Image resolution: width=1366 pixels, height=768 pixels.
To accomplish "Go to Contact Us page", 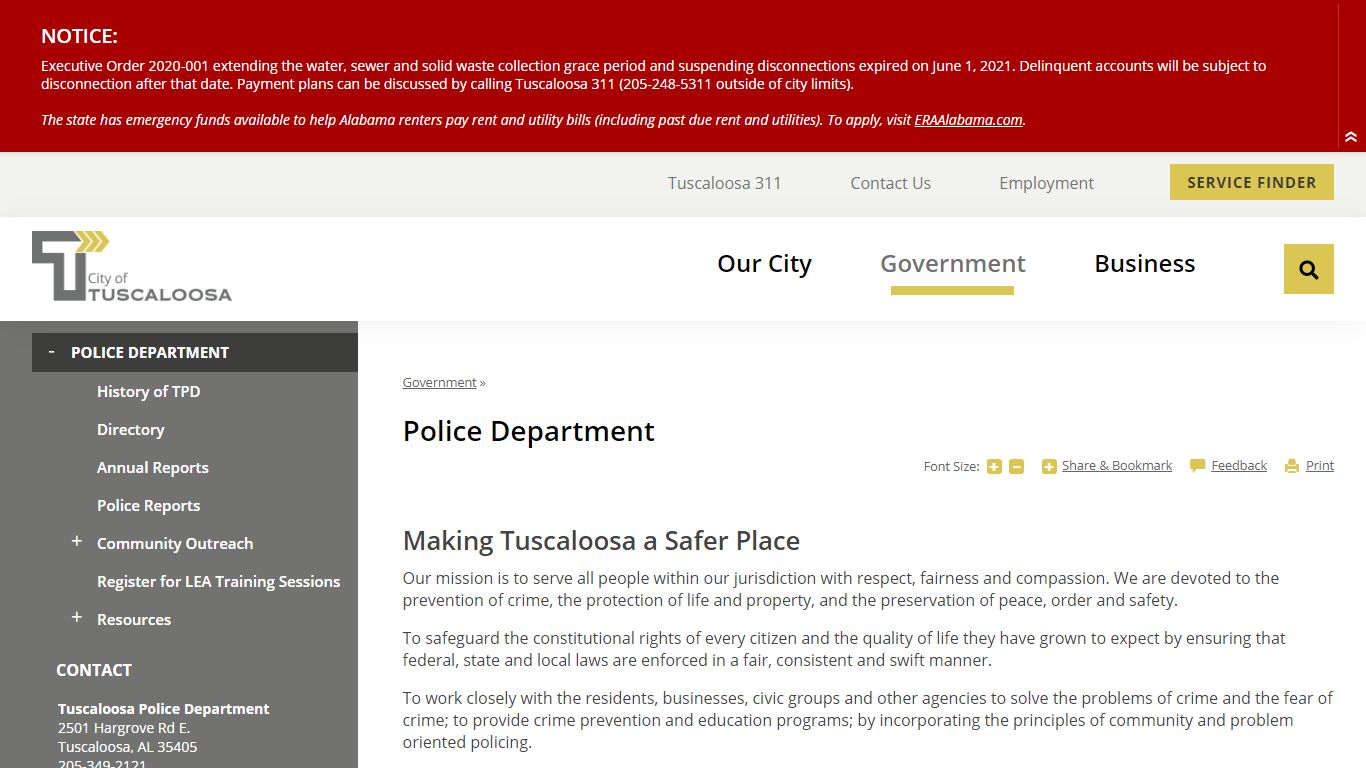I will (x=890, y=183).
